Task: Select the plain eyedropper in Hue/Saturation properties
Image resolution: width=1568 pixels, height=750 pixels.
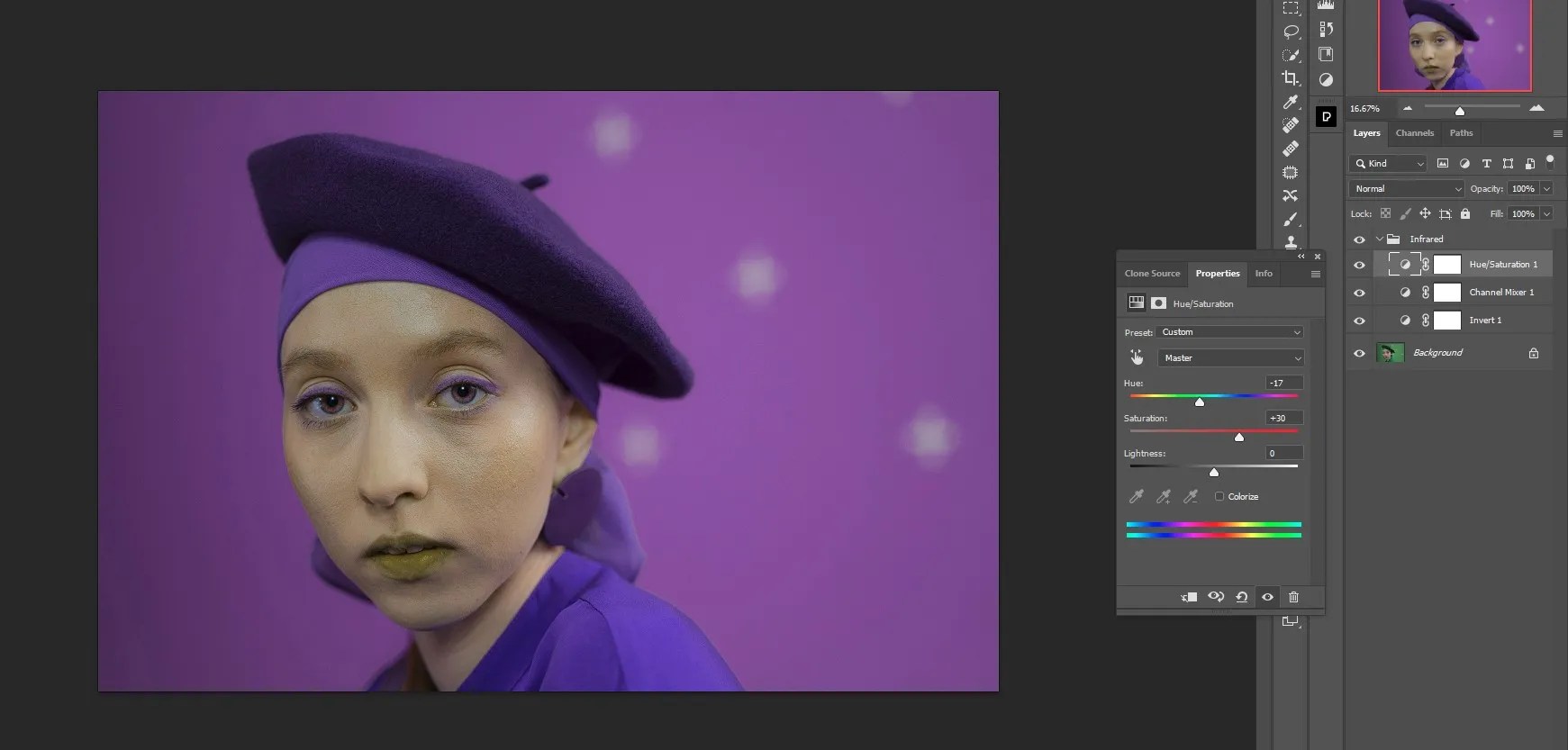Action: (1137, 496)
